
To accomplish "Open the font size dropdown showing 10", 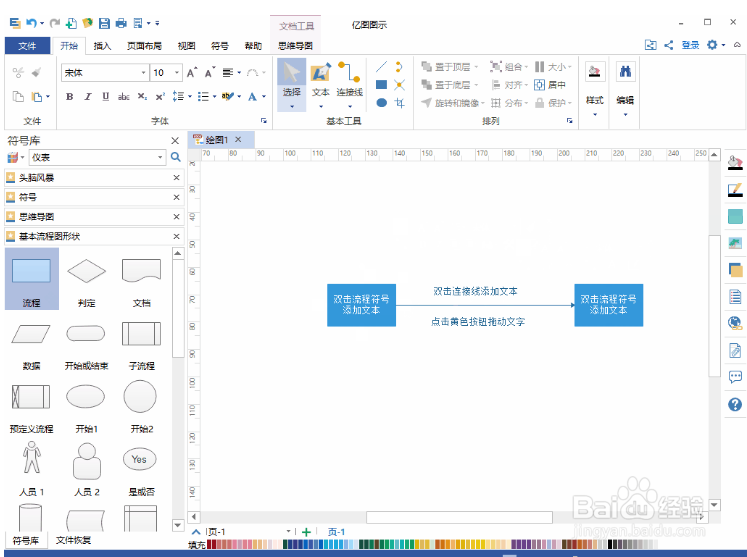I will coord(177,72).
